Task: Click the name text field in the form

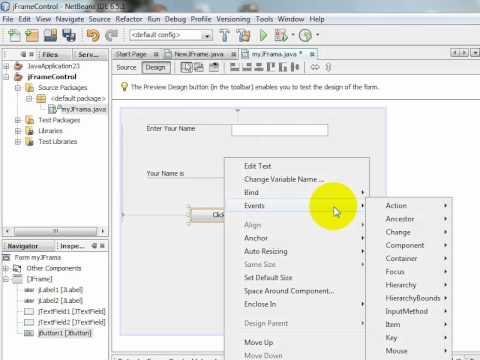Action: coord(280,130)
